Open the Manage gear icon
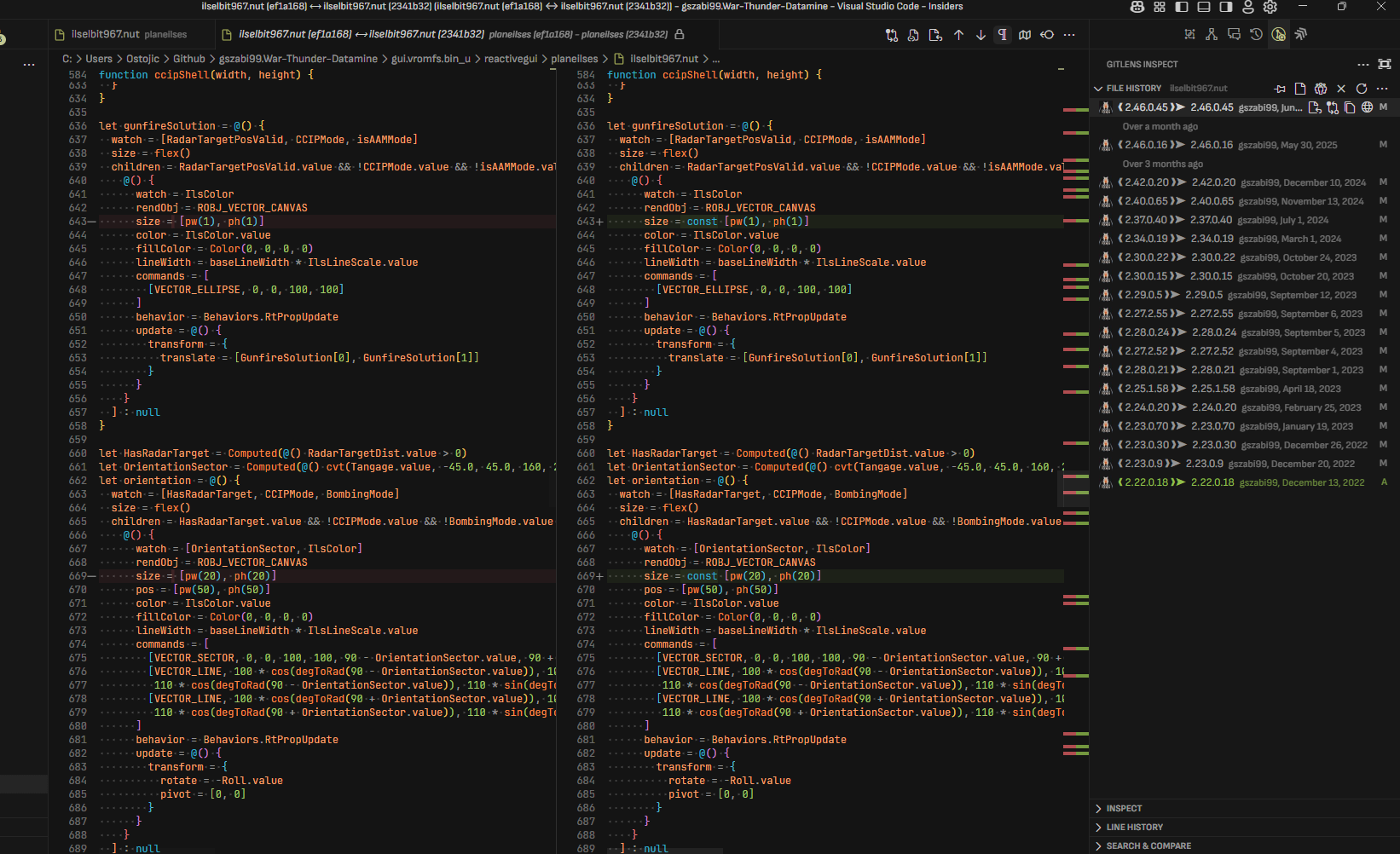The width and height of the screenshot is (1400, 854). coord(1270,7)
